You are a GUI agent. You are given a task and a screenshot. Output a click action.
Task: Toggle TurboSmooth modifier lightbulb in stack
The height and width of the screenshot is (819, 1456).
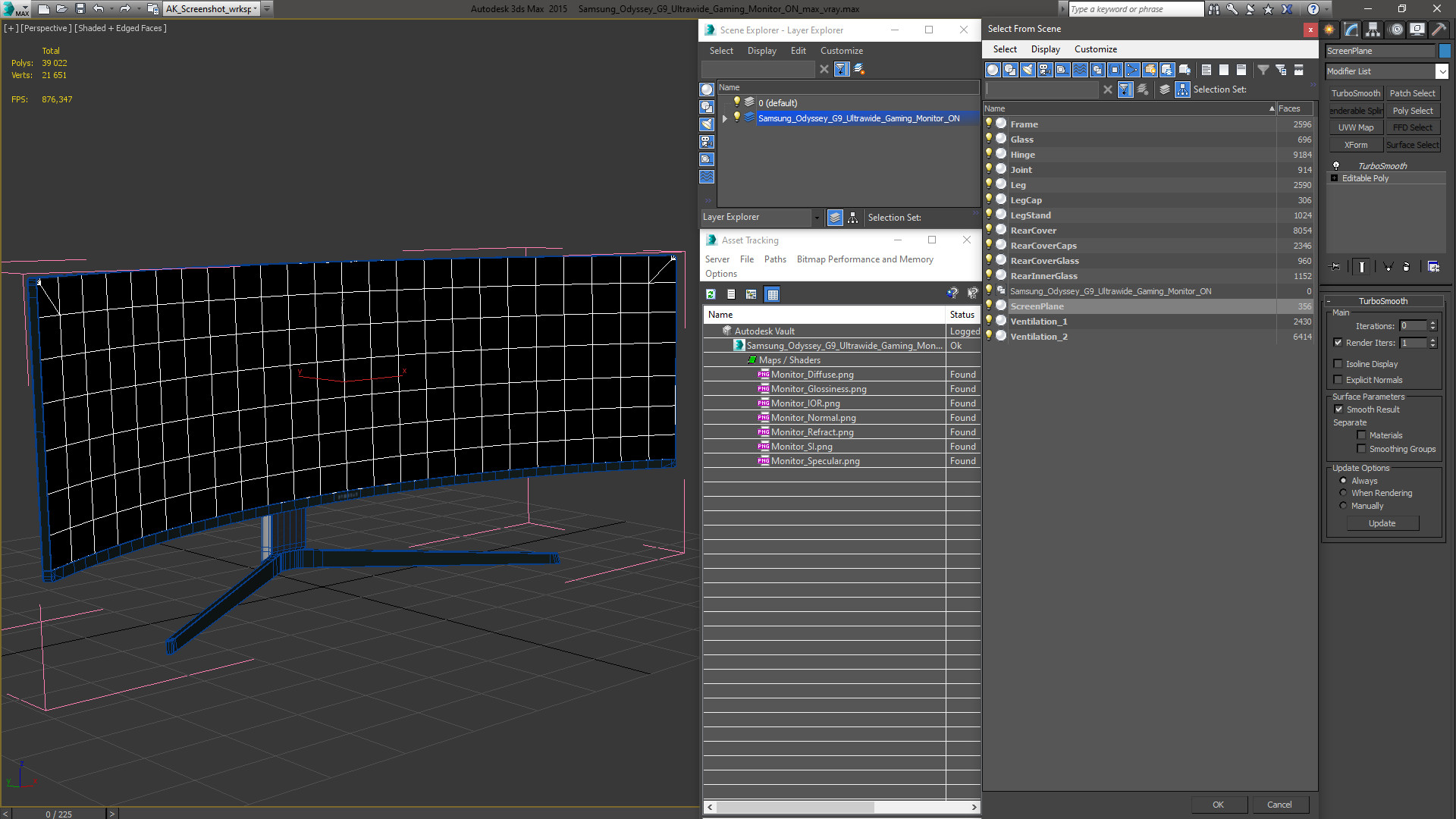click(x=1336, y=165)
